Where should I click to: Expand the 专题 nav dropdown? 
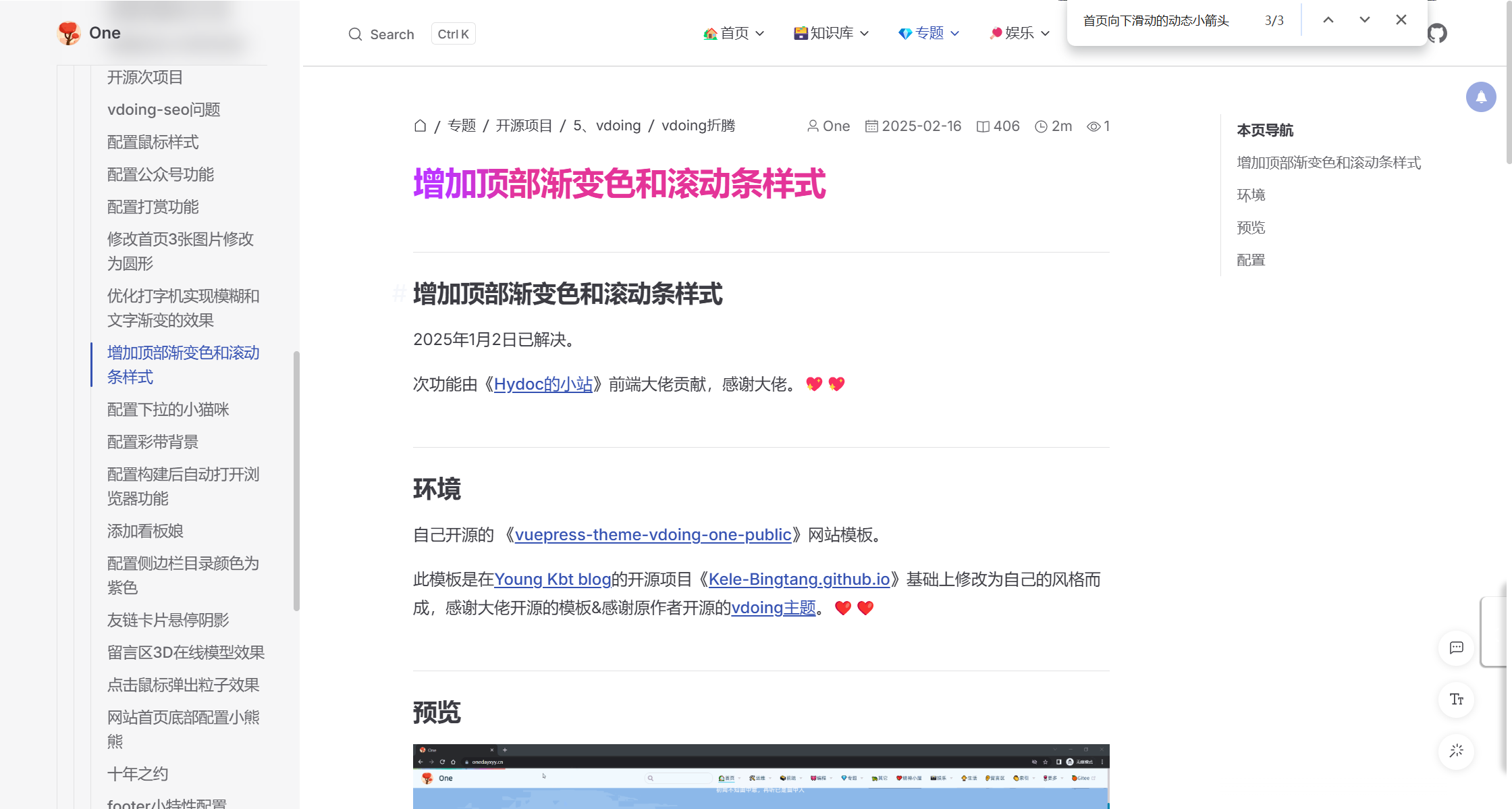[929, 33]
